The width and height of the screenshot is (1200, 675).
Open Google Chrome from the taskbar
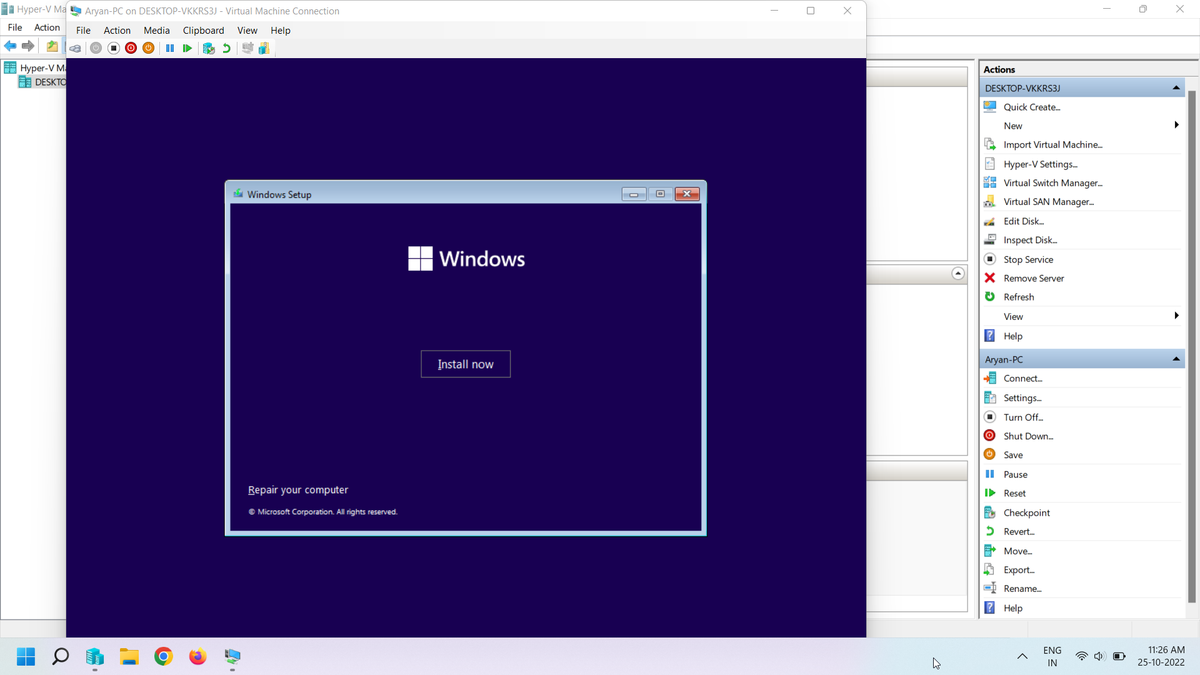(163, 657)
